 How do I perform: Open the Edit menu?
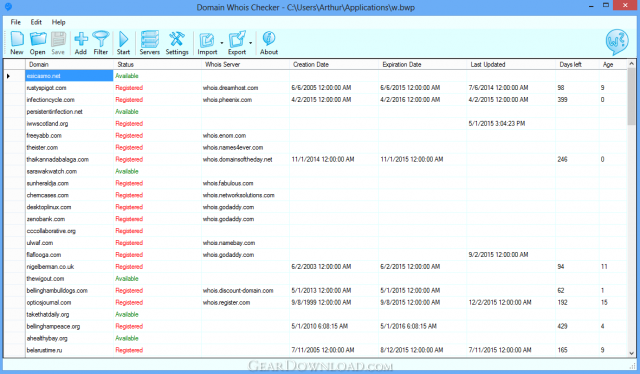pos(36,22)
